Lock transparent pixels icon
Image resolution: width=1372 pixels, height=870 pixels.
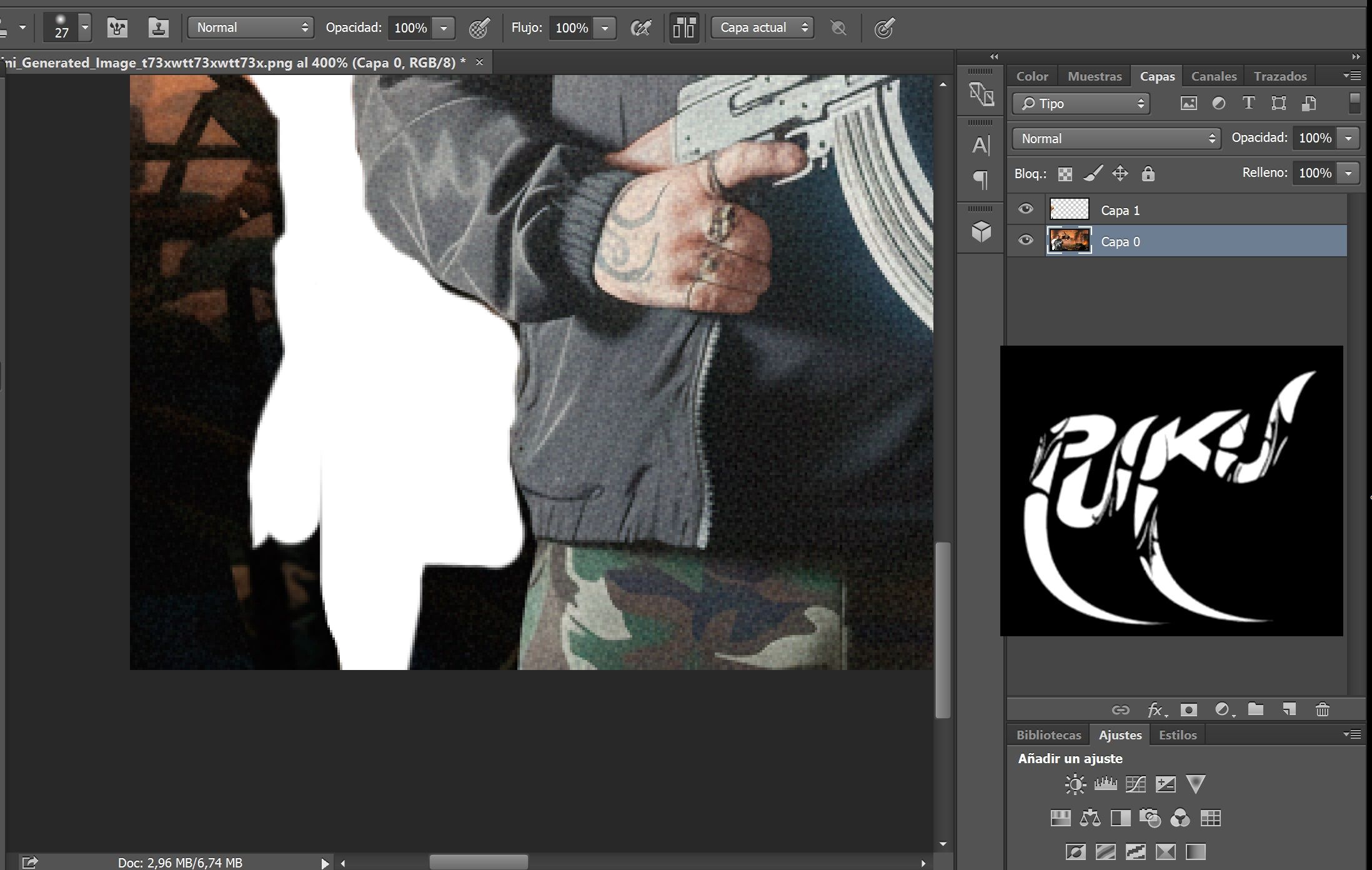pos(1065,174)
